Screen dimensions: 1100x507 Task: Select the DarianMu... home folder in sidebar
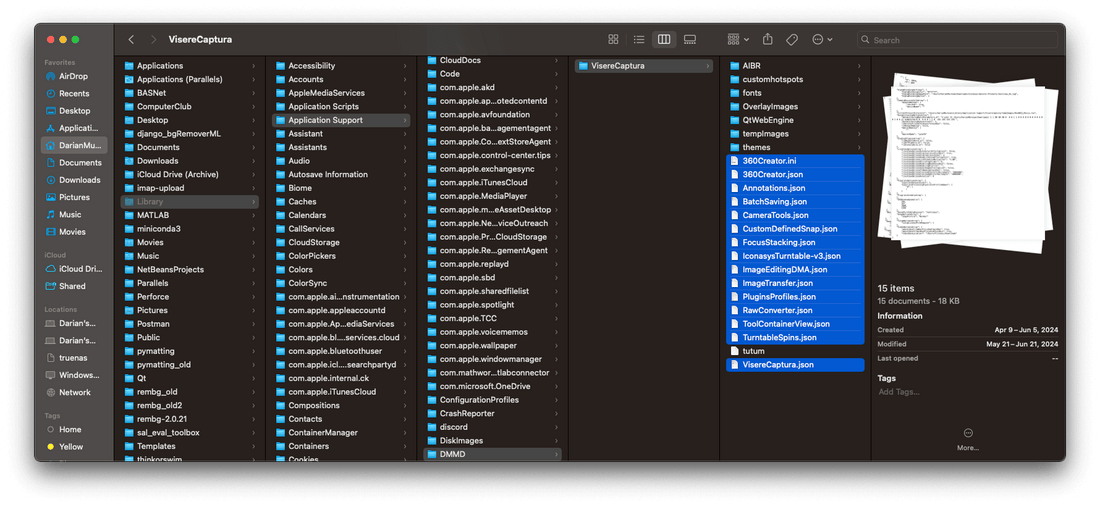click(x=74, y=145)
